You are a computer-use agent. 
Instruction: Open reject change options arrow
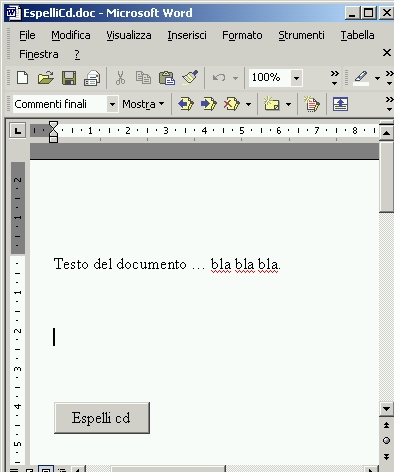(248, 104)
